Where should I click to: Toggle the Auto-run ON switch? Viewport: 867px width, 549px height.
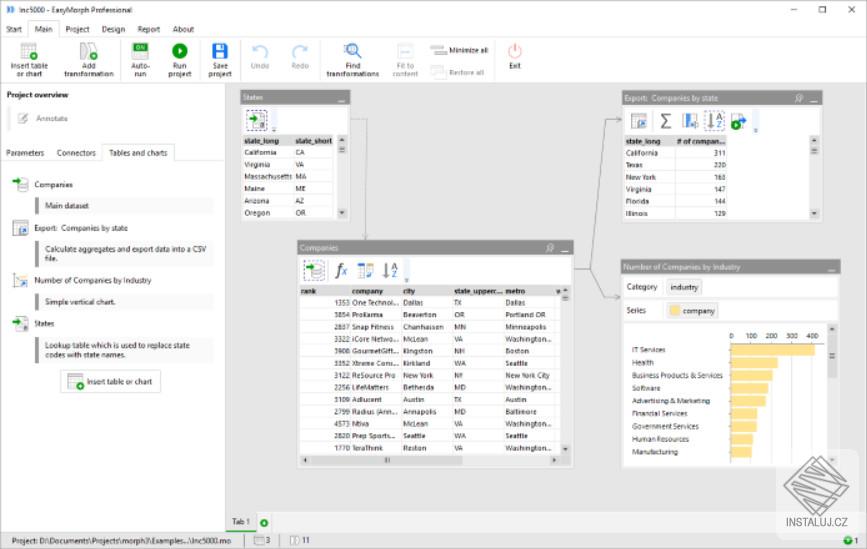click(140, 48)
